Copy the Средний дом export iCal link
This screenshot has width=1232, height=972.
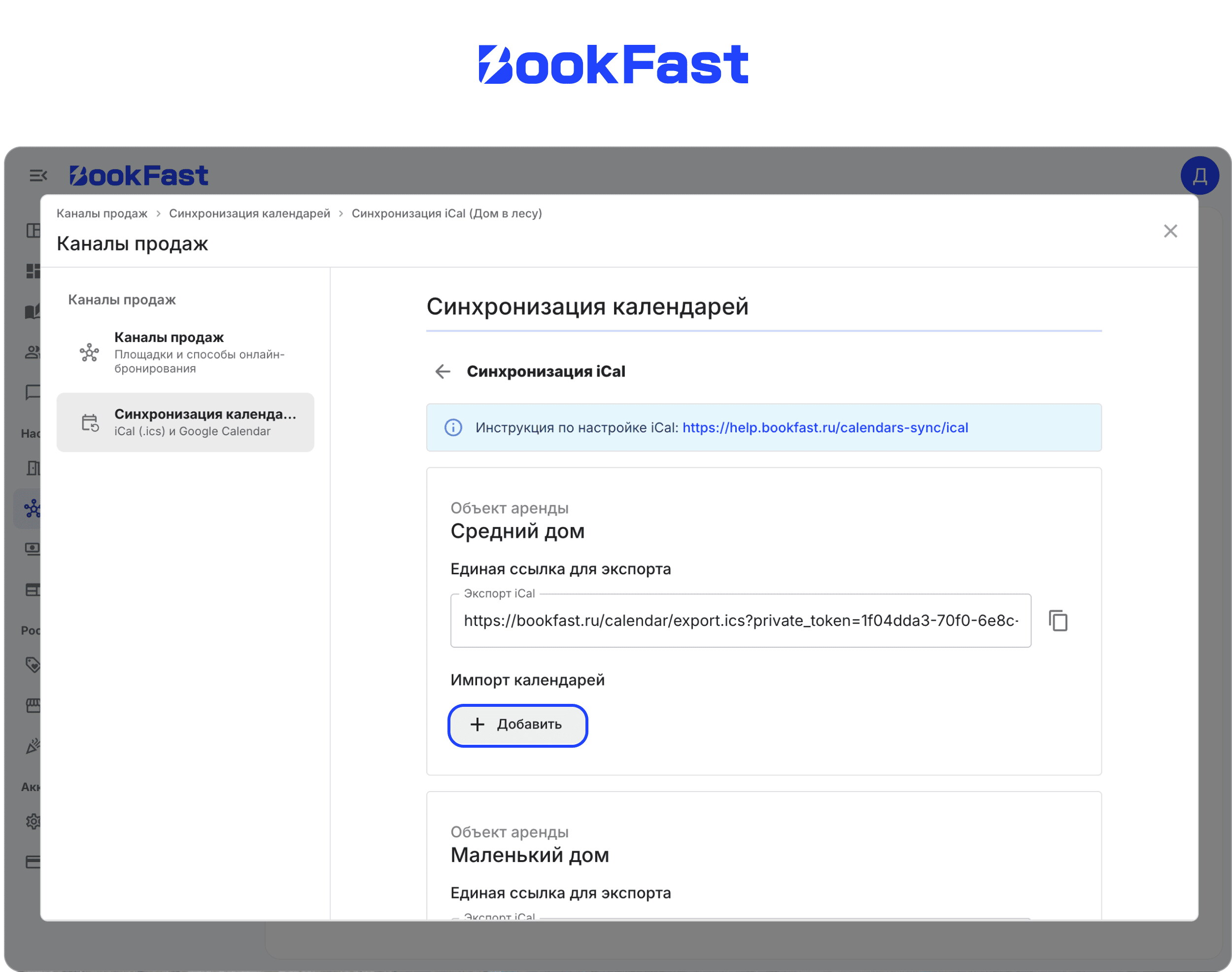click(x=1058, y=620)
